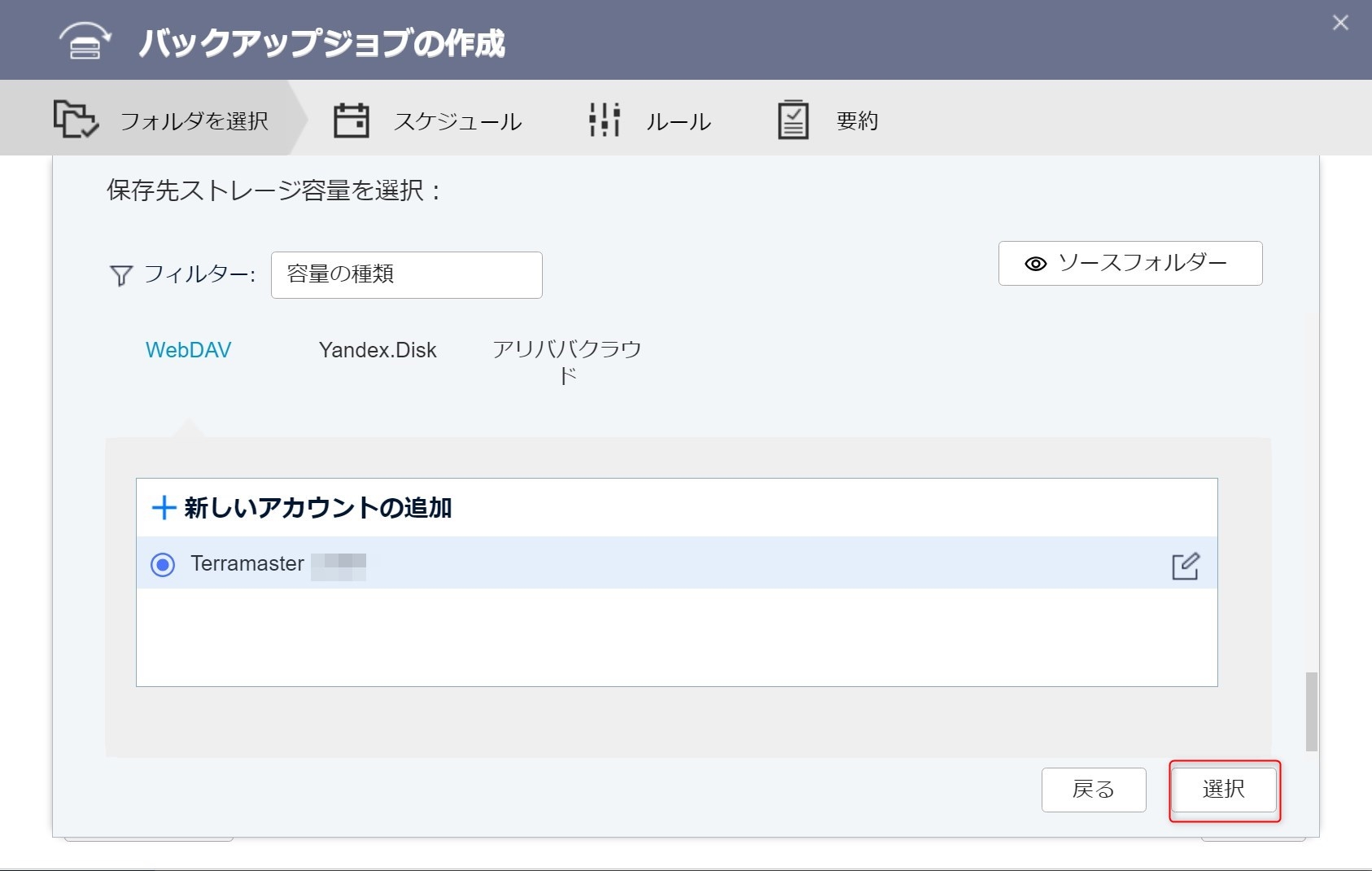Screen dimensions: 1372x871
Task: Click the schedule calendar icon
Action: (x=351, y=120)
